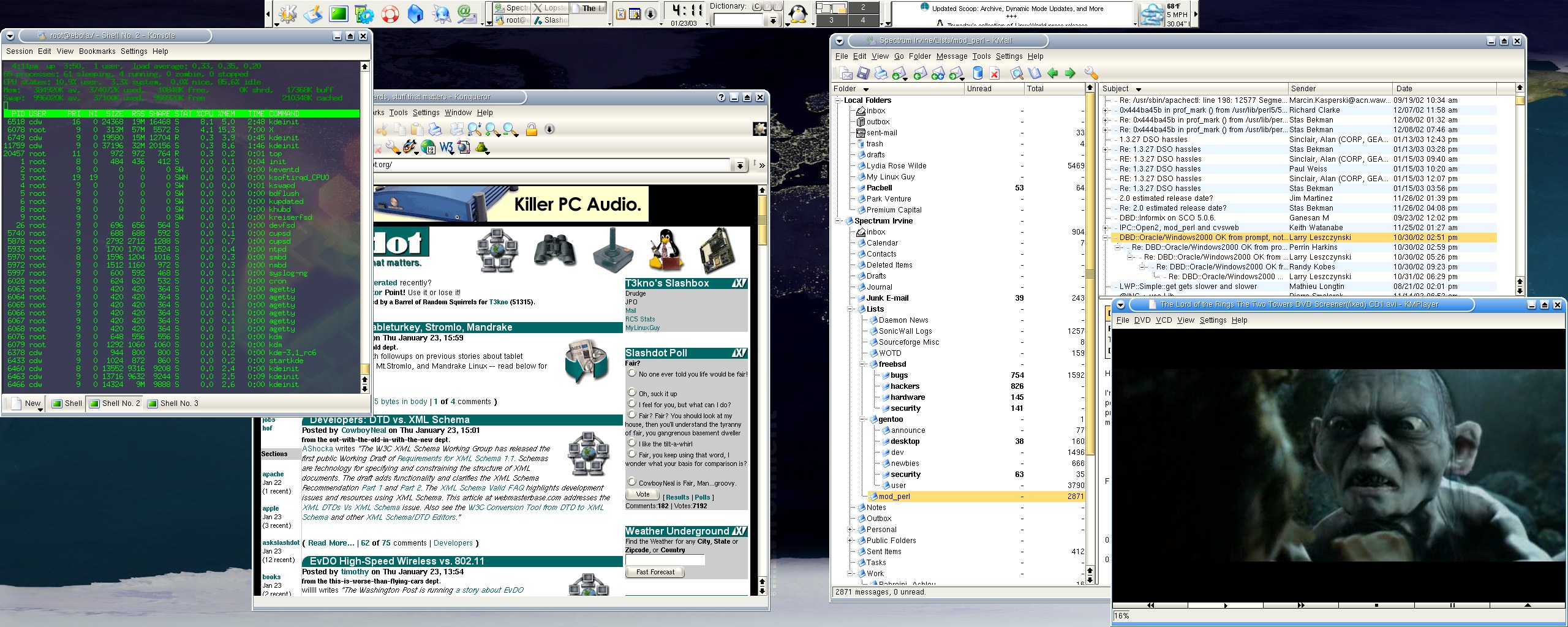
Task: Go to next message with right green arrow
Action: click(1070, 73)
